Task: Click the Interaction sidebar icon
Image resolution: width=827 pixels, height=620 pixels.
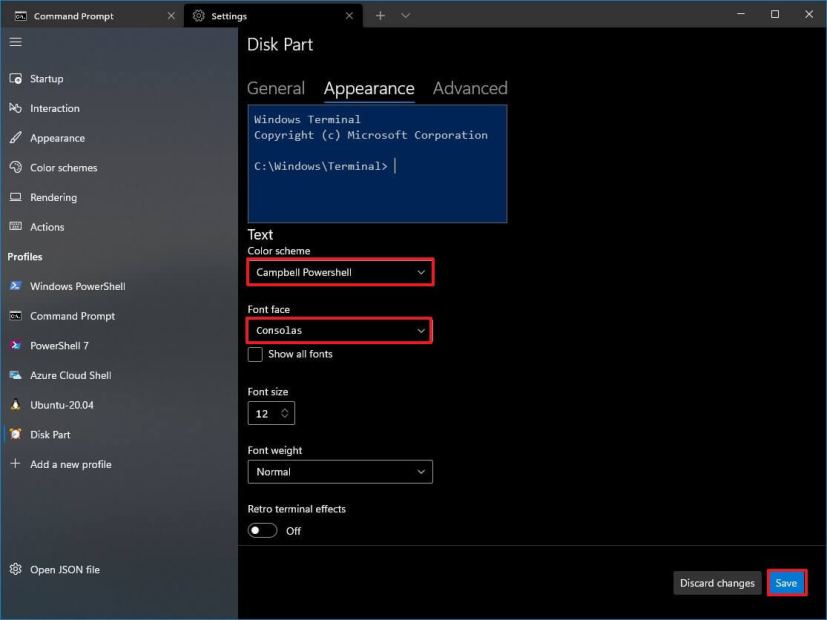Action: [15, 108]
